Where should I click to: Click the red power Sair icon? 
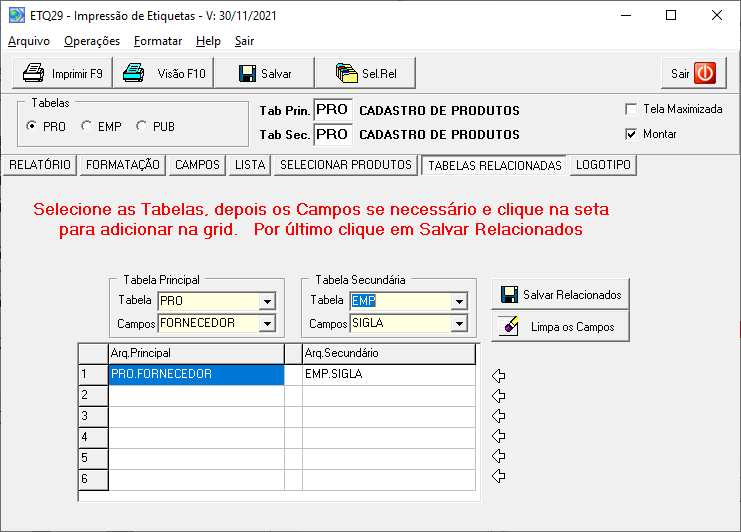coord(705,73)
